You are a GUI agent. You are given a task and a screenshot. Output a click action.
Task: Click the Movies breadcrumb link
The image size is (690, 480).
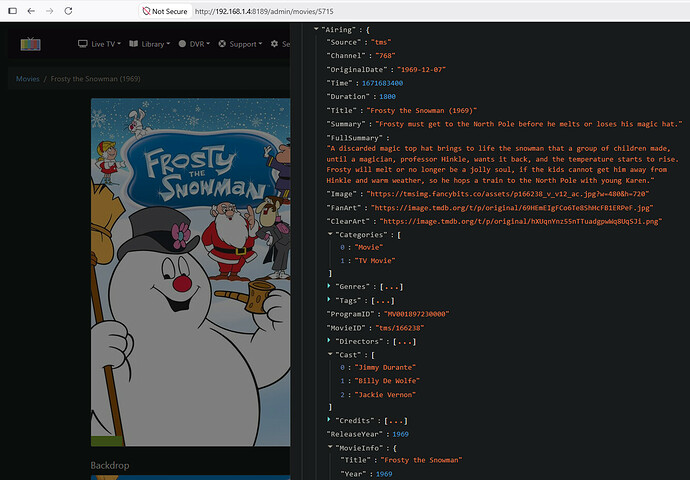(x=28, y=79)
